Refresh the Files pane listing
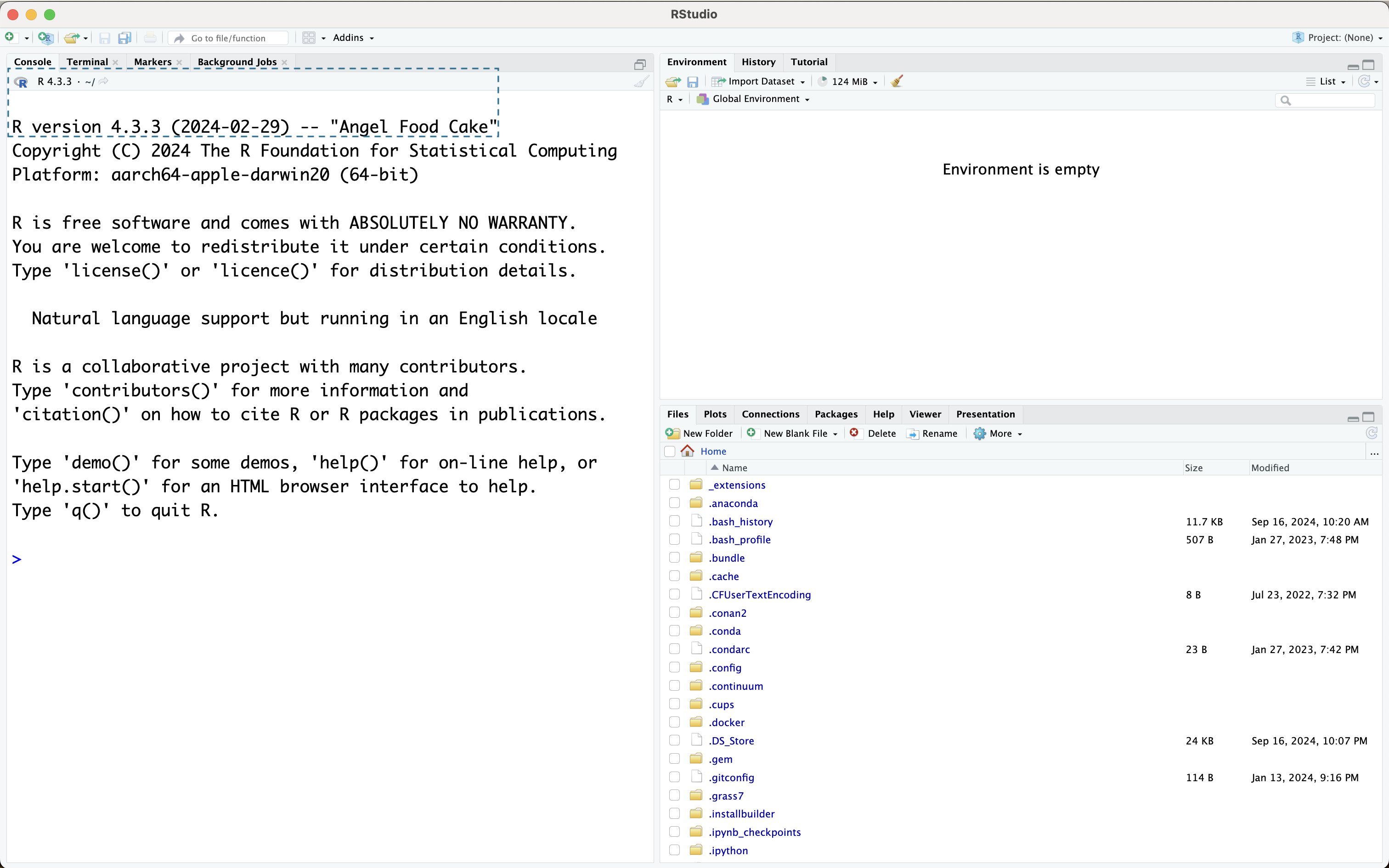 1371,433
